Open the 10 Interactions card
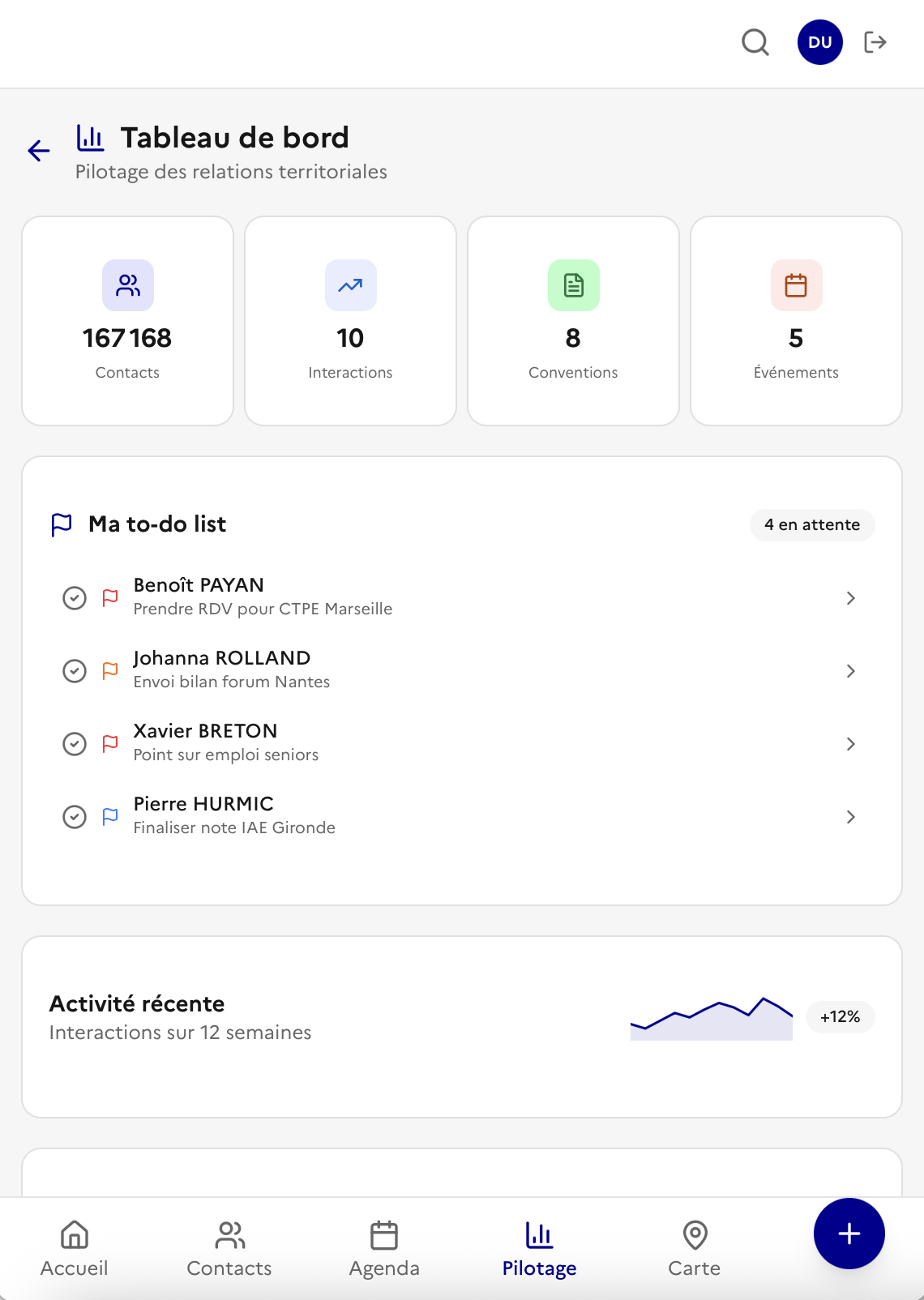This screenshot has height=1300, width=924. coord(351,321)
